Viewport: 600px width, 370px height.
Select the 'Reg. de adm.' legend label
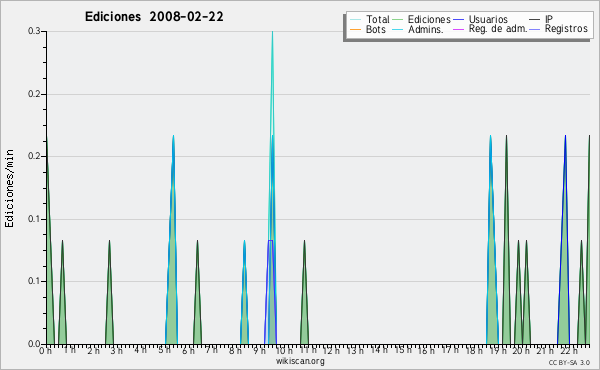tap(498, 29)
